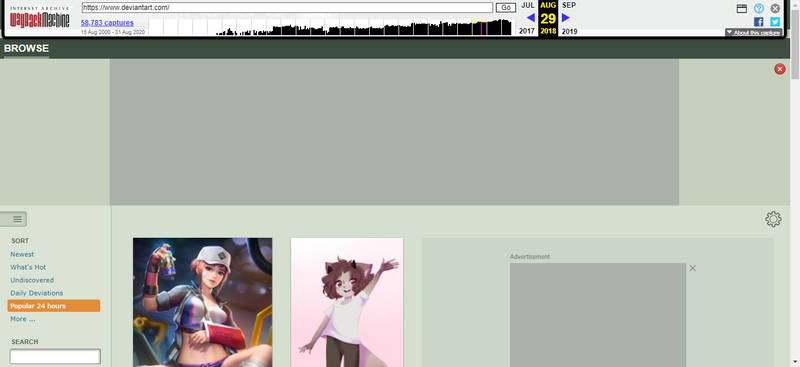Toggle Wayback toolbar expand window icon
This screenshot has height=367, width=800.
click(x=742, y=8)
